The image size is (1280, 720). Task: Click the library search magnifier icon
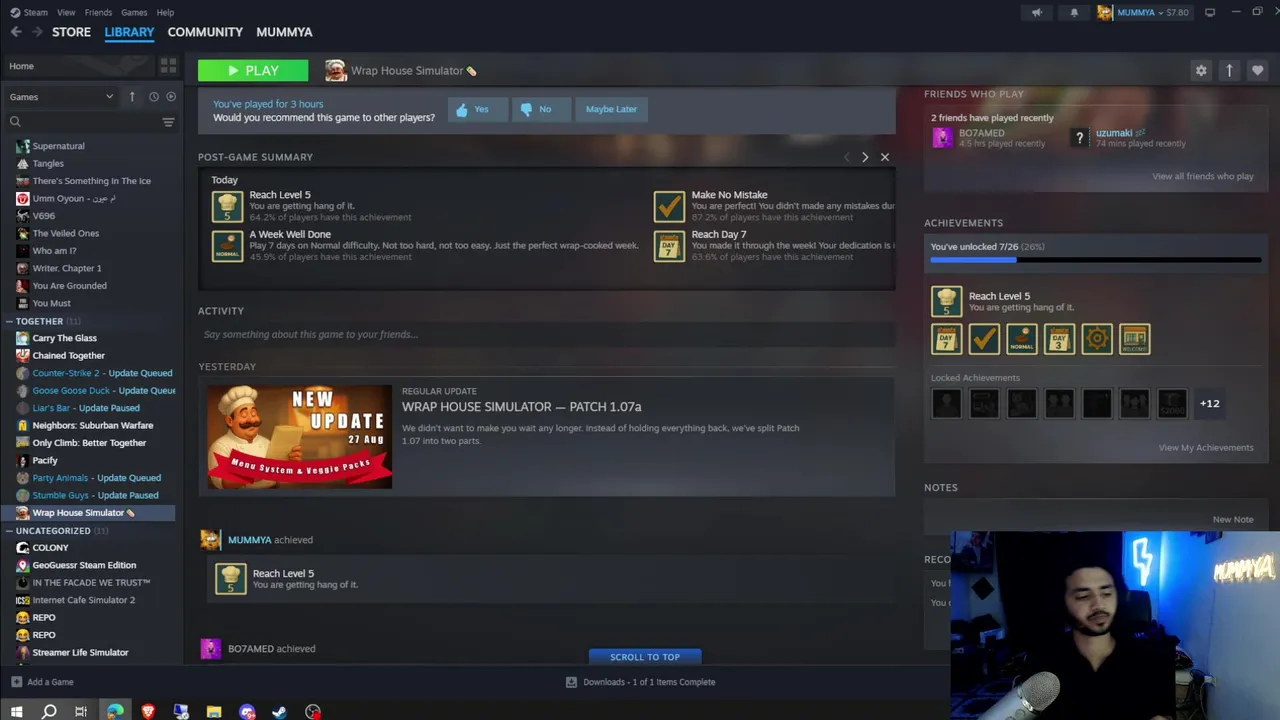[15, 122]
